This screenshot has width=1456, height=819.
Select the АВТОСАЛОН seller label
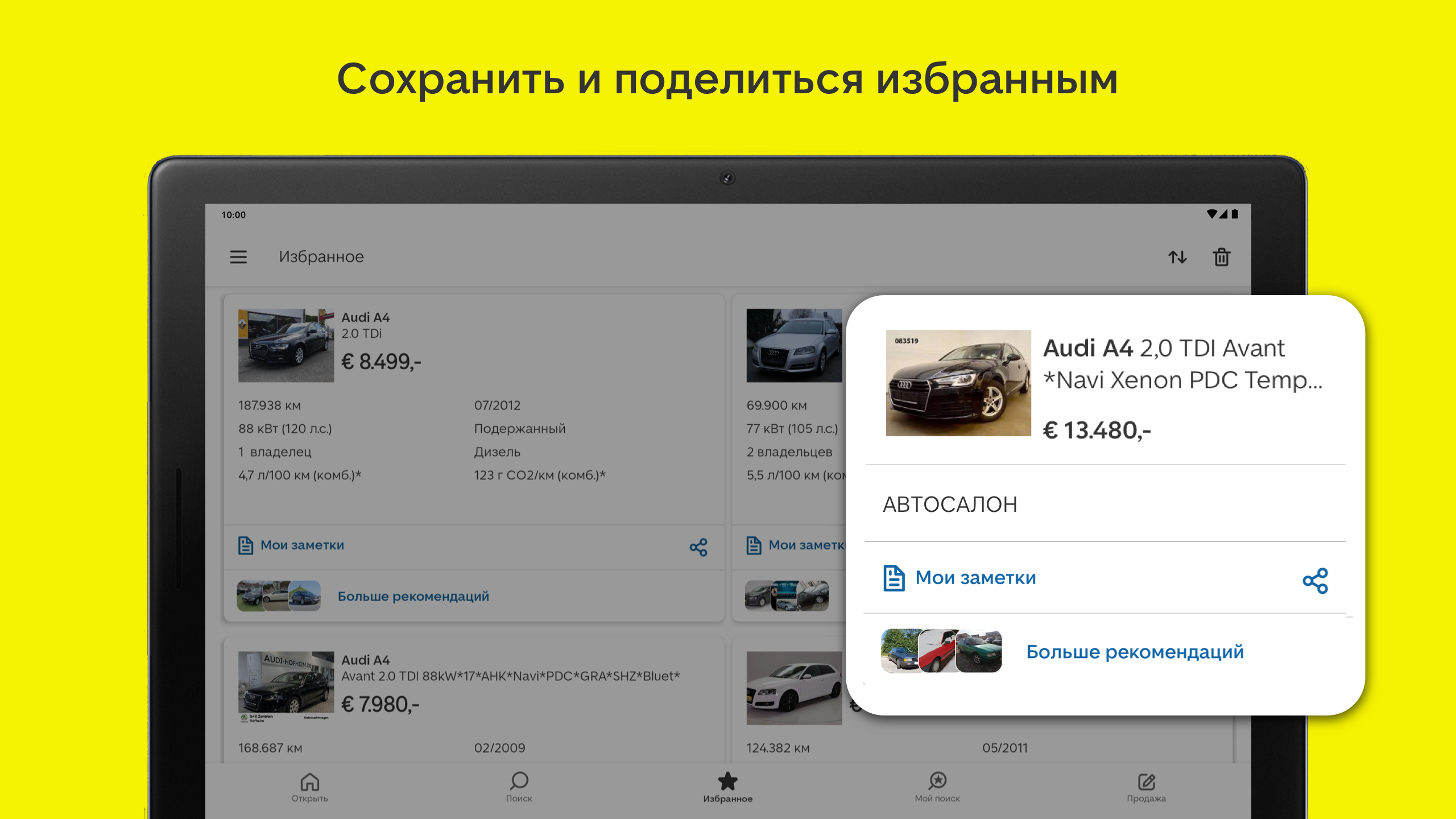949,504
